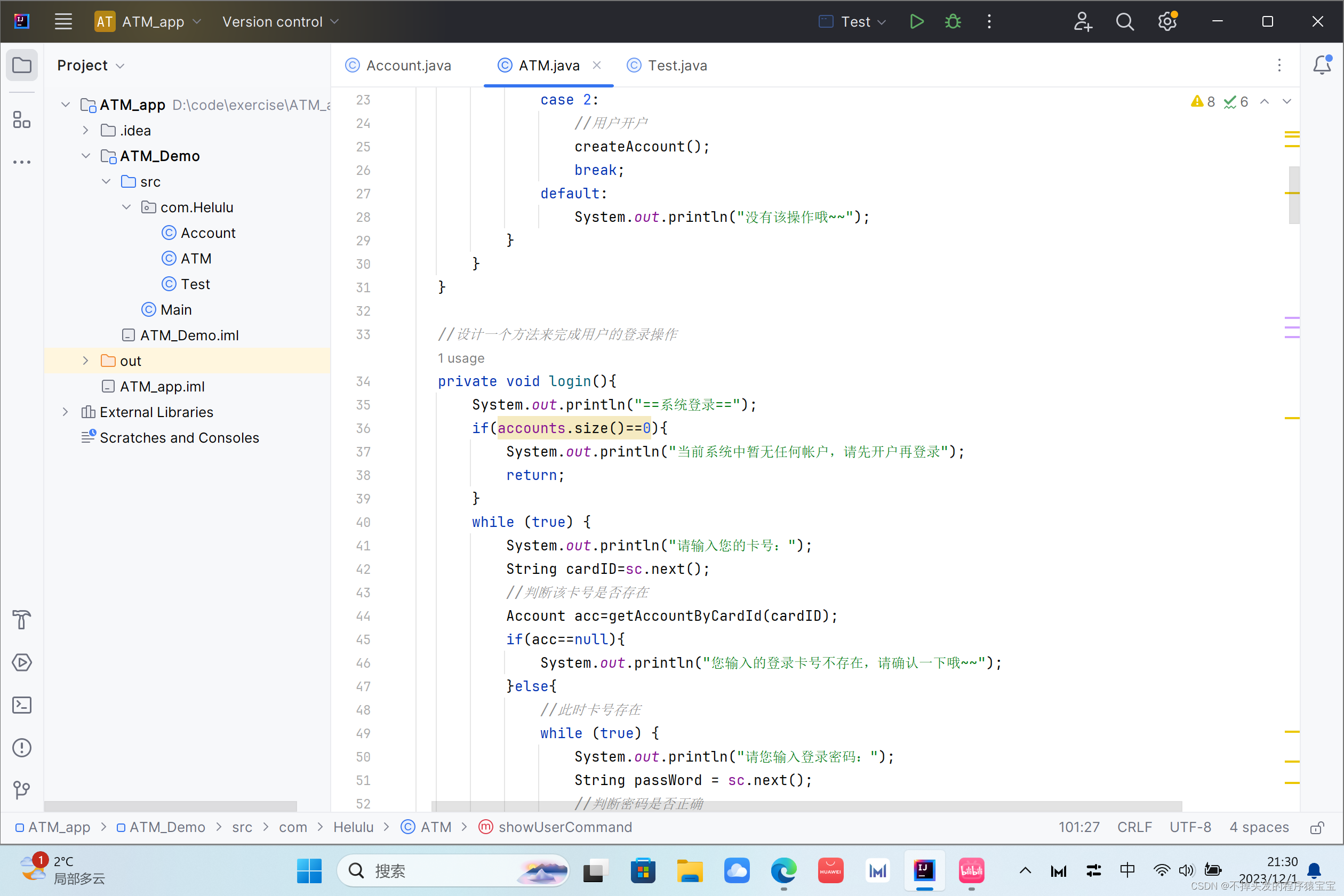This screenshot has width=1344, height=896.
Task: Open Search Everywhere magnifier
Action: pos(1125,22)
